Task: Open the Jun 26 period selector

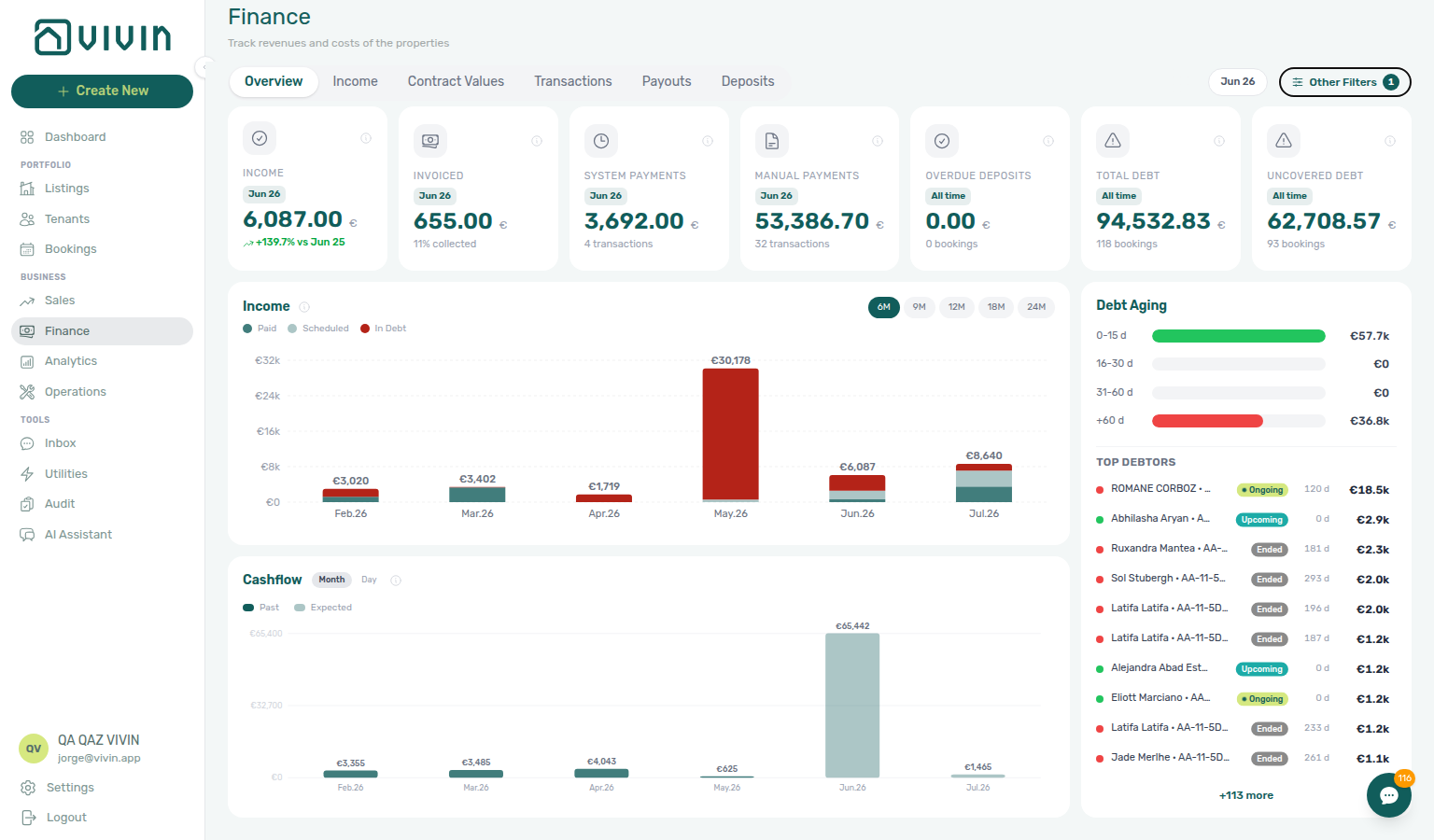Action: pyautogui.click(x=1237, y=82)
